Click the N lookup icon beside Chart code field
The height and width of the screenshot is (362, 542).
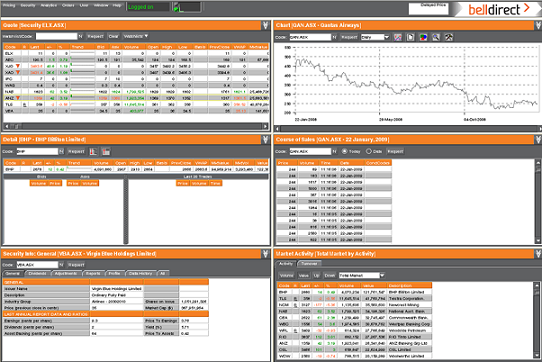click(334, 37)
